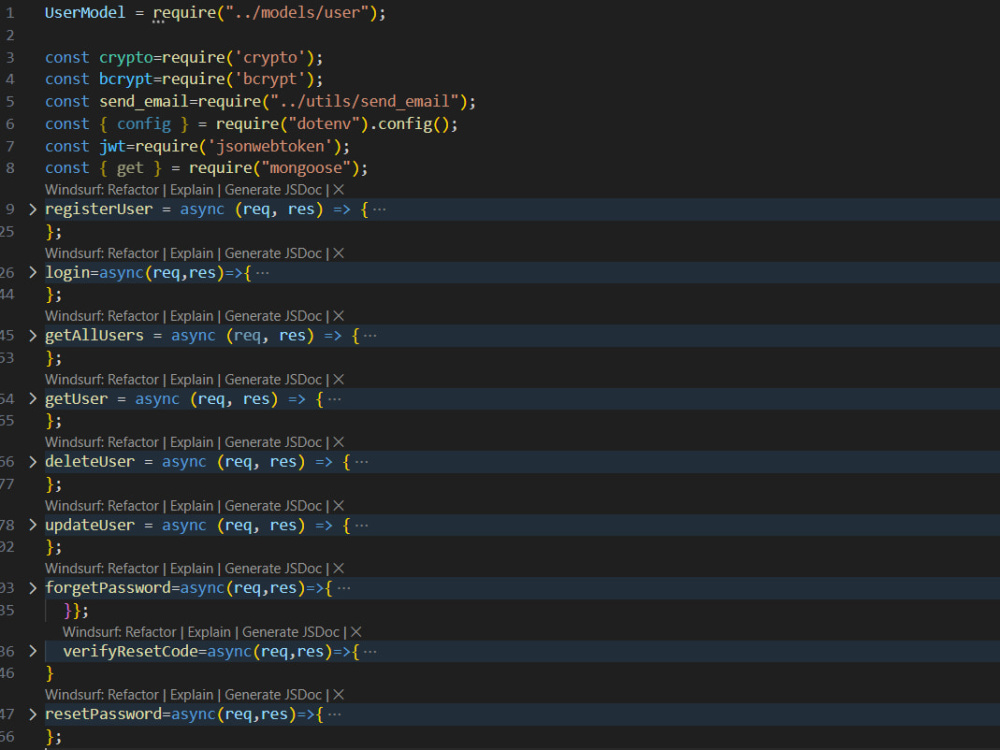Click Explain above the login function
Screen dimensions: 1000x750
(x=192, y=253)
